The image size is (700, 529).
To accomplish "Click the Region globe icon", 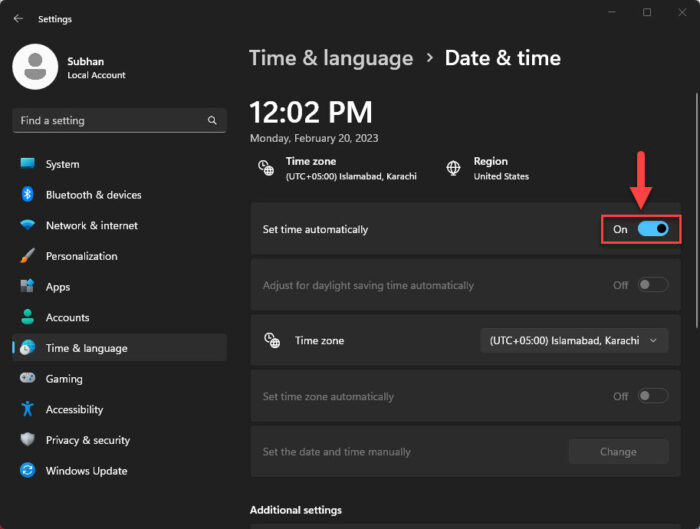I will 453,168.
